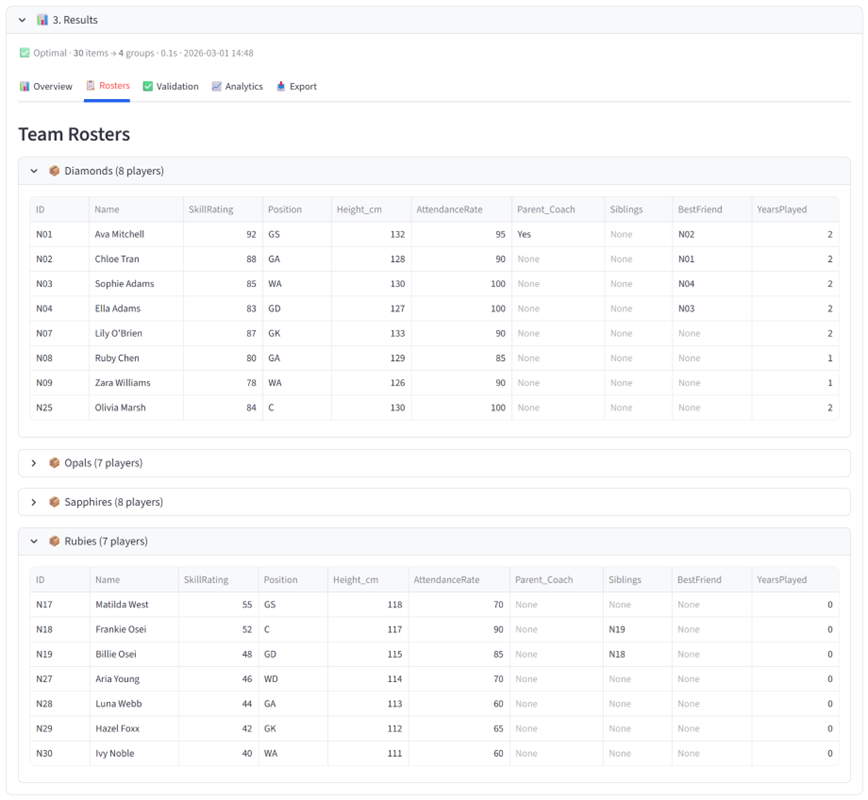Select the Frankie Osei name cell
Viewport: 868px width, 800px height.
click(x=119, y=630)
